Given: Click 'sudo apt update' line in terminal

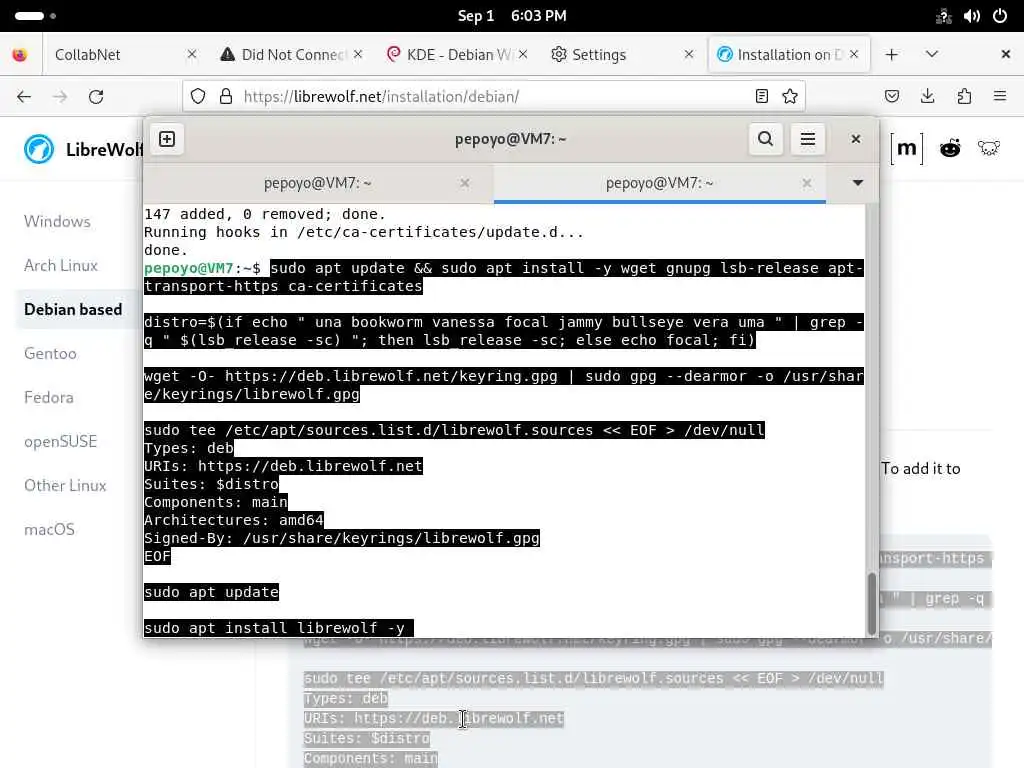Looking at the screenshot, I should tap(212, 592).
